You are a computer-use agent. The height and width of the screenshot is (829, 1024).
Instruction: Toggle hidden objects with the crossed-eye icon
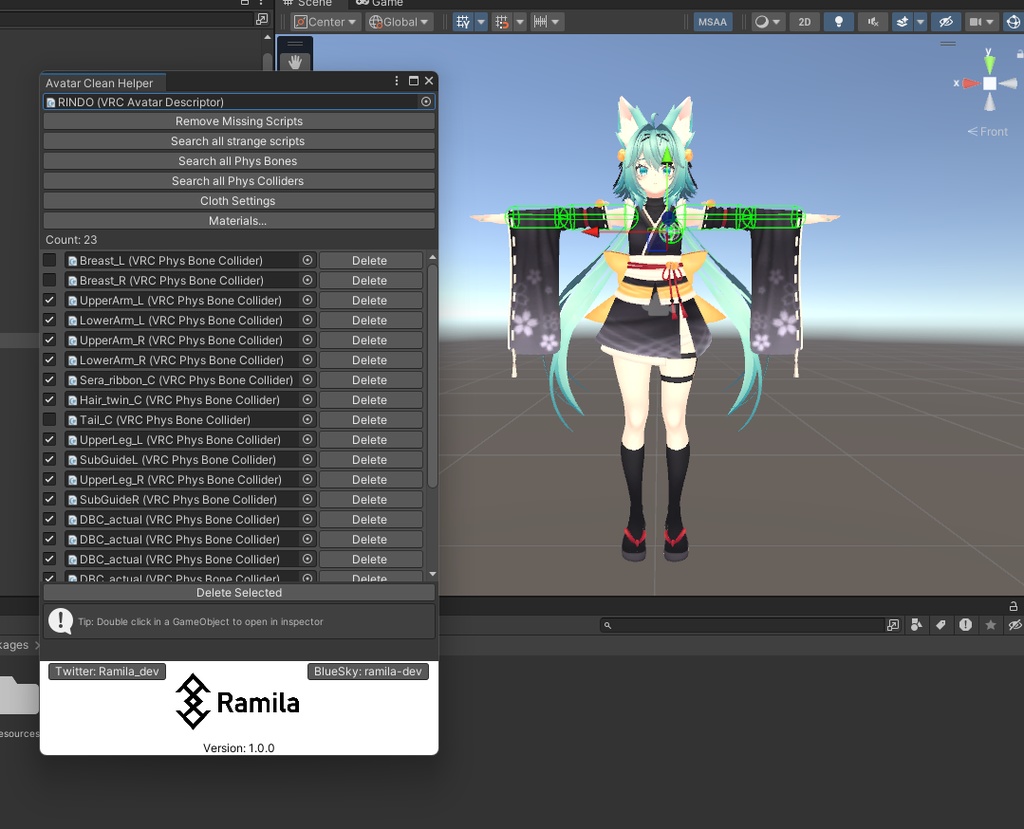pos(946,21)
